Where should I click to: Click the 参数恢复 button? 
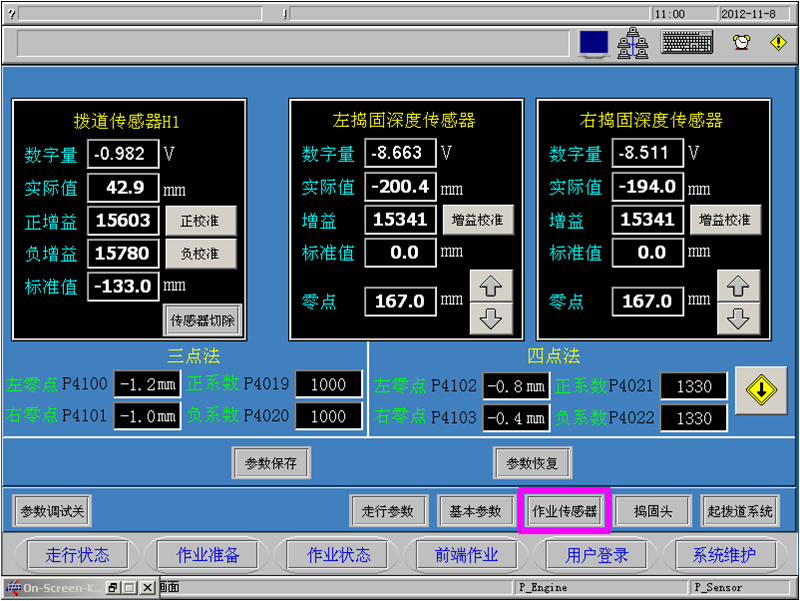pos(532,463)
